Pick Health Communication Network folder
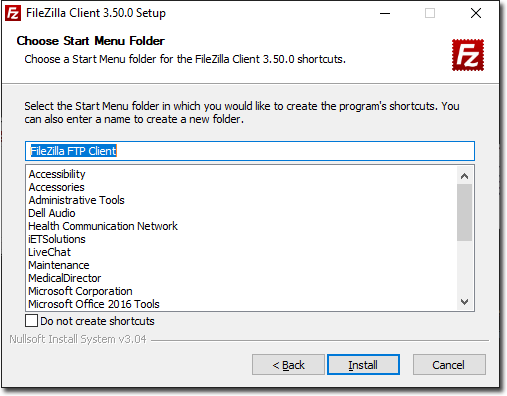Viewport: 507px width, 396px height. click(x=103, y=226)
